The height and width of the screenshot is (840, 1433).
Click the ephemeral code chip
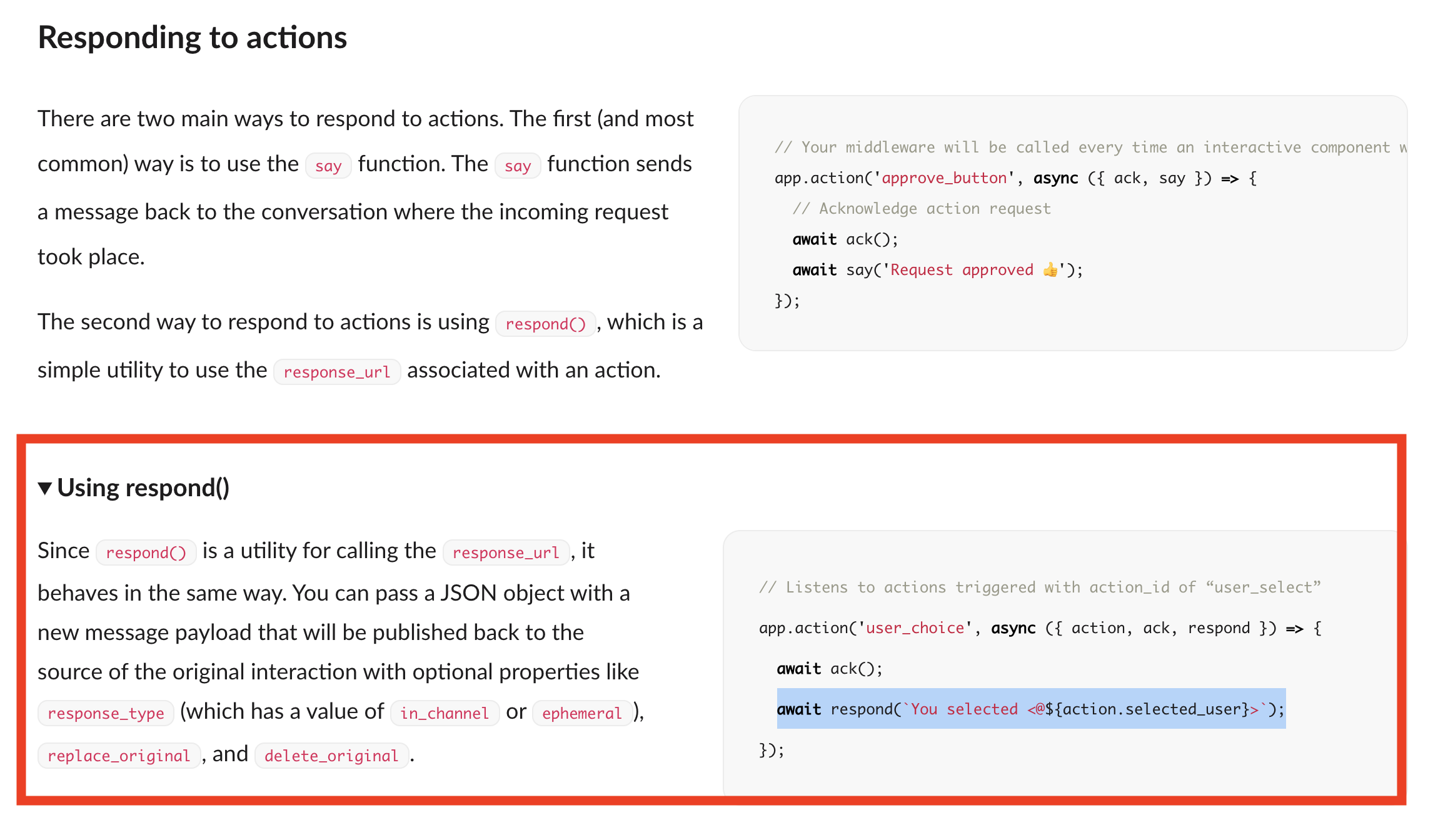(581, 712)
